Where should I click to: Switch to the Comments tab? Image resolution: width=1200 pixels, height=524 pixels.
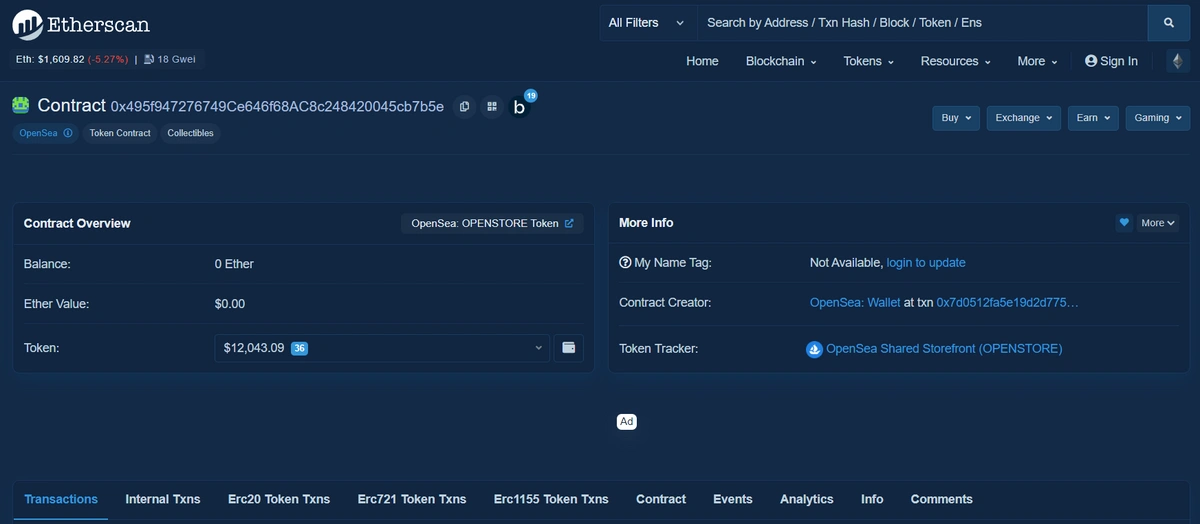(x=941, y=499)
